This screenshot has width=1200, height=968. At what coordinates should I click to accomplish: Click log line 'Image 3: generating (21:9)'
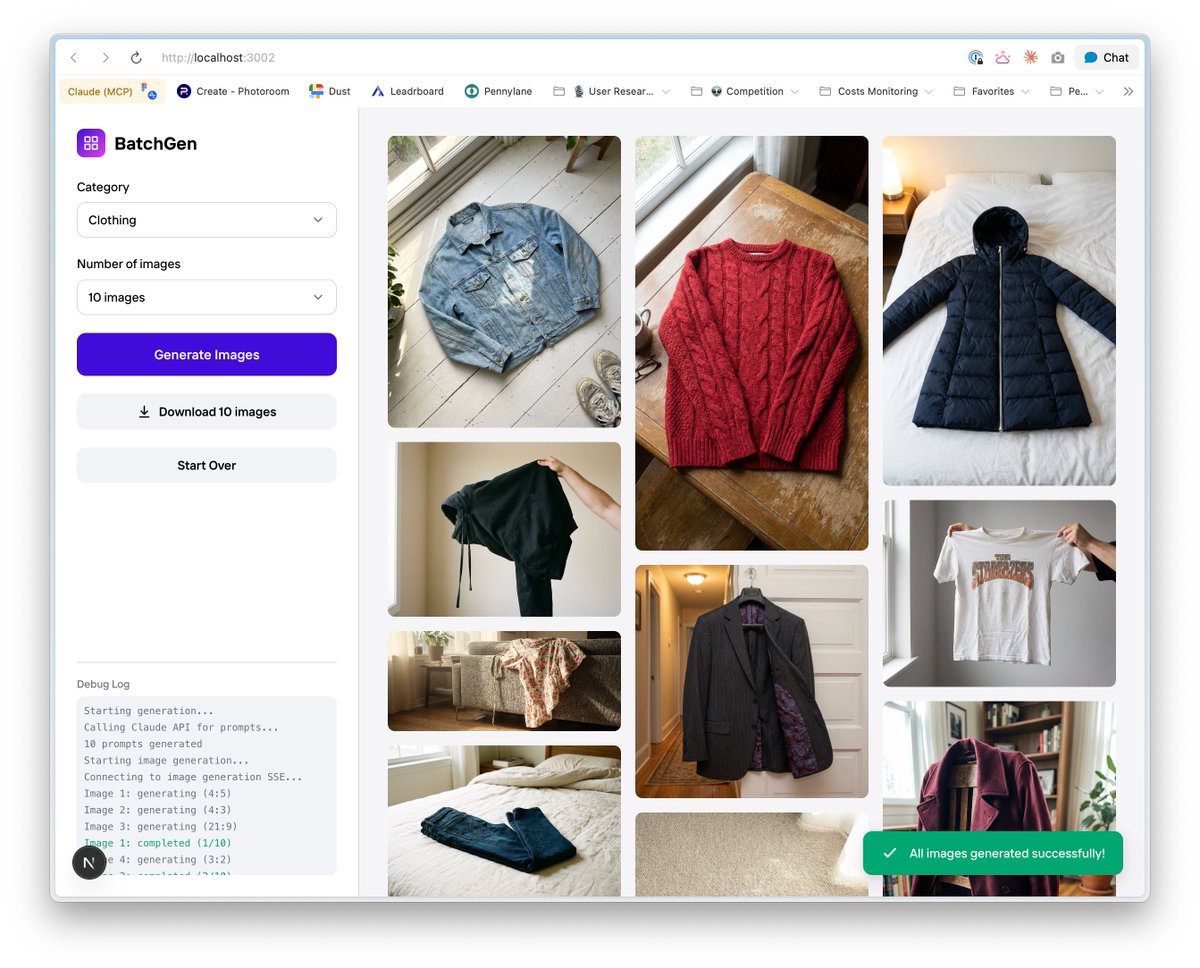tap(161, 826)
